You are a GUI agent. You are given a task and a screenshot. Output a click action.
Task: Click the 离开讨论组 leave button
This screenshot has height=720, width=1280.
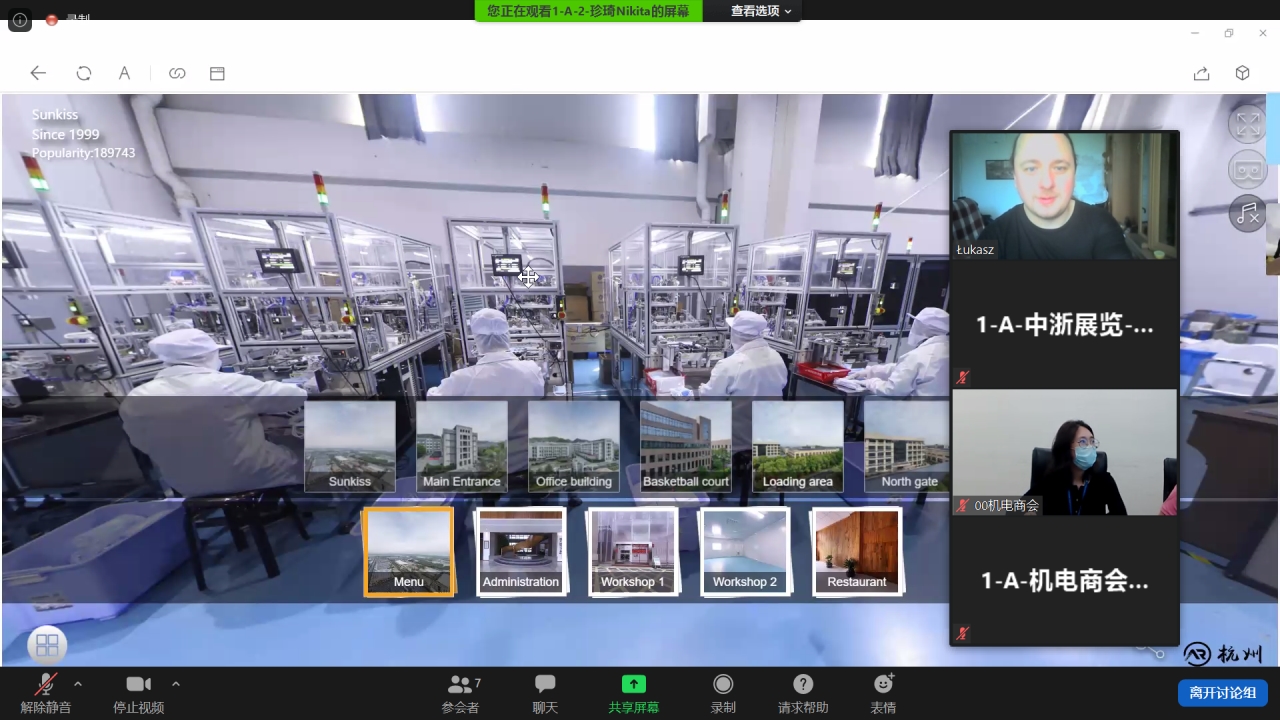pos(1222,693)
